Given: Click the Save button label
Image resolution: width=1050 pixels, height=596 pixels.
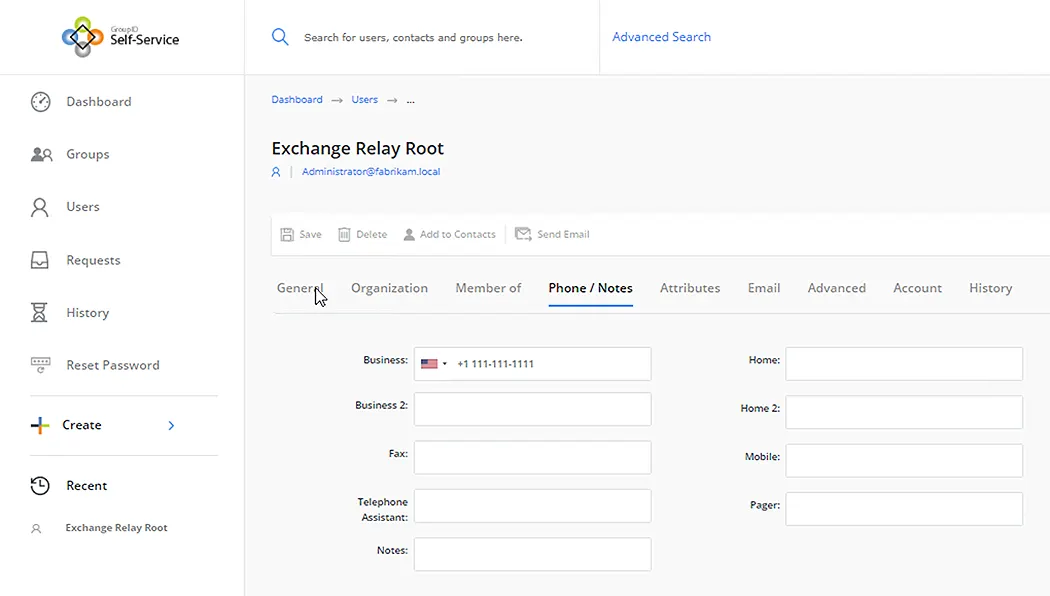Looking at the screenshot, I should click(310, 234).
